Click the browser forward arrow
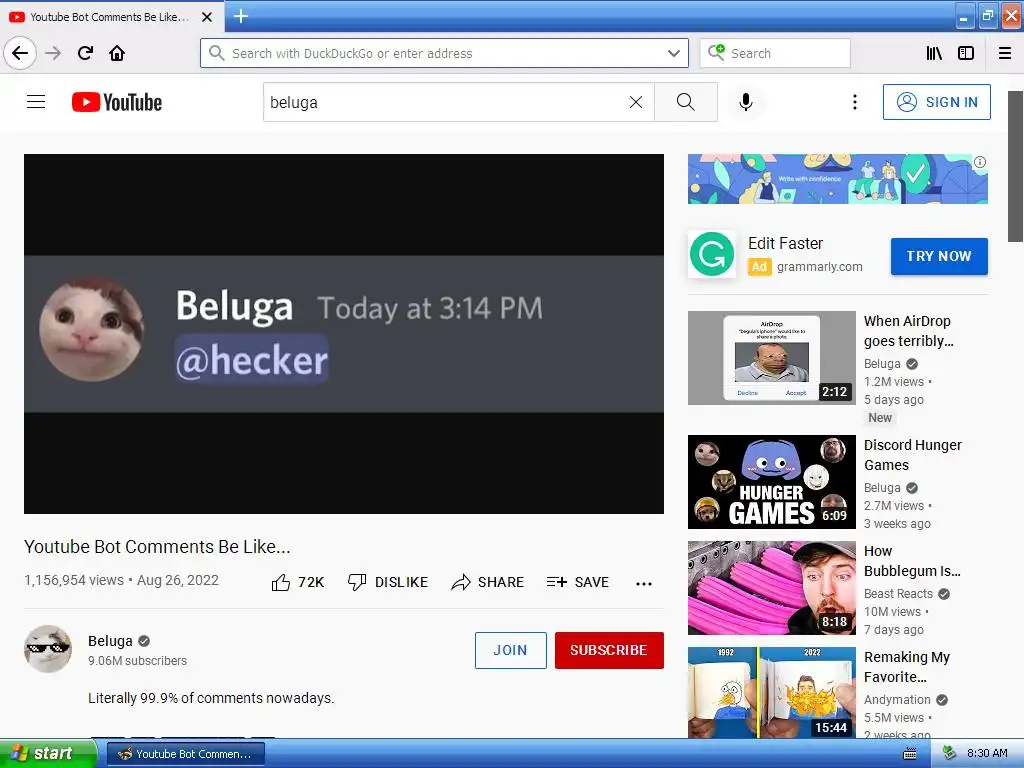 [x=53, y=53]
